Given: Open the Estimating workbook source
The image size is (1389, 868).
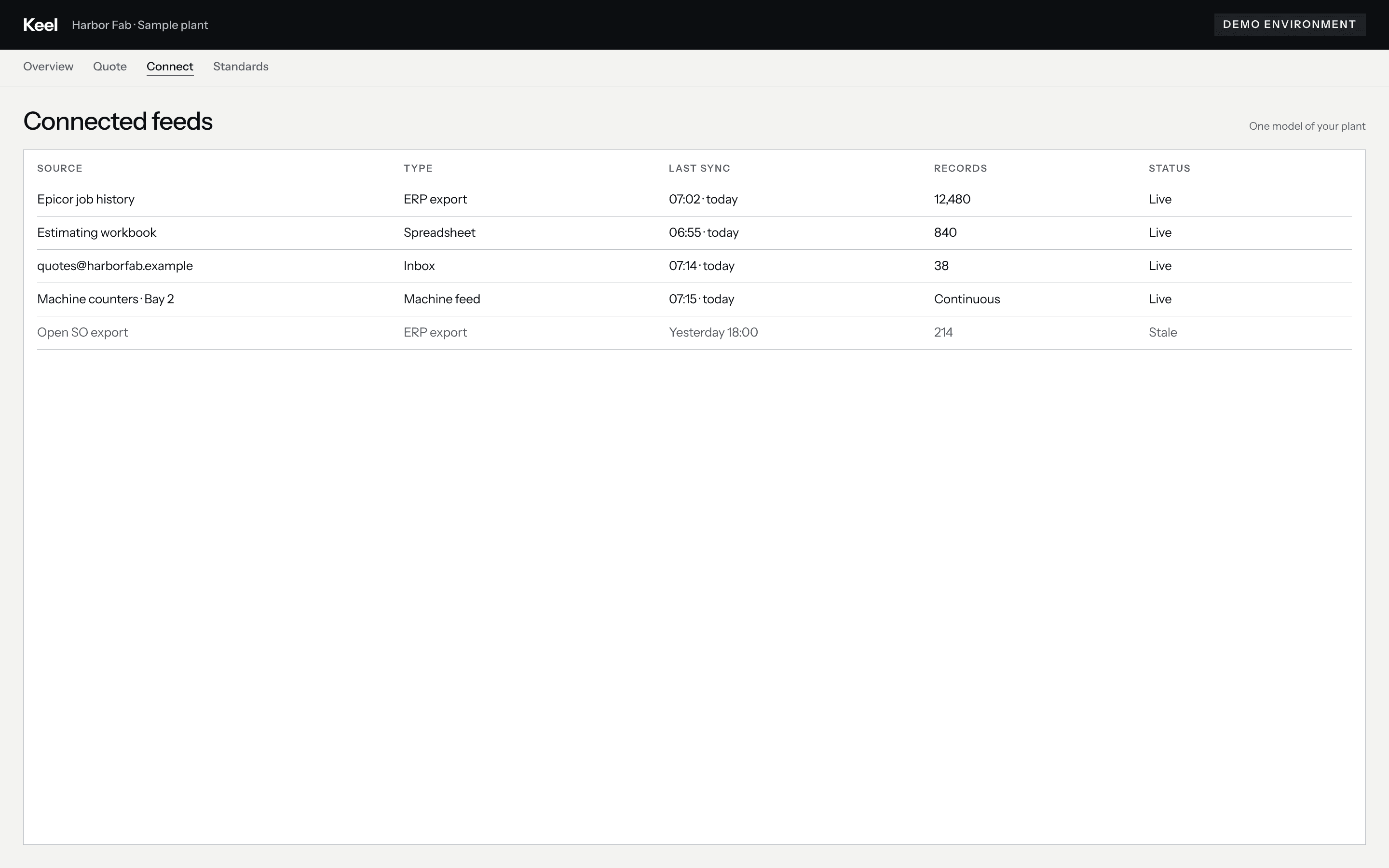Looking at the screenshot, I should [96, 232].
